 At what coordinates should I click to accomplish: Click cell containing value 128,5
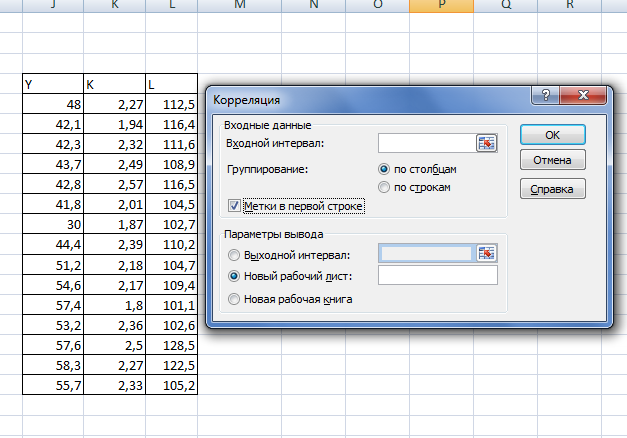pos(171,344)
